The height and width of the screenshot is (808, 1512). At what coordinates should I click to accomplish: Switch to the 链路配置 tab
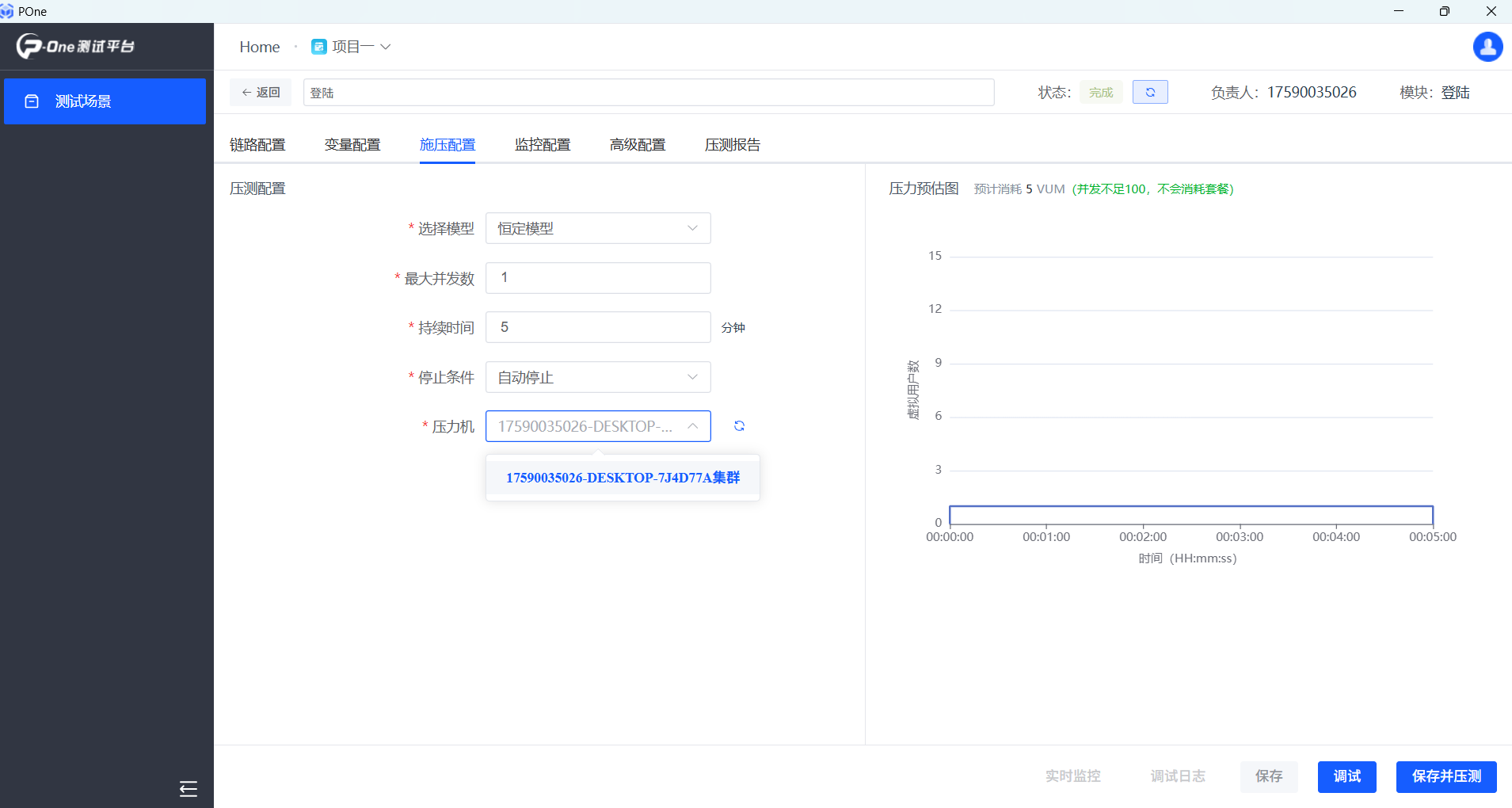257,145
